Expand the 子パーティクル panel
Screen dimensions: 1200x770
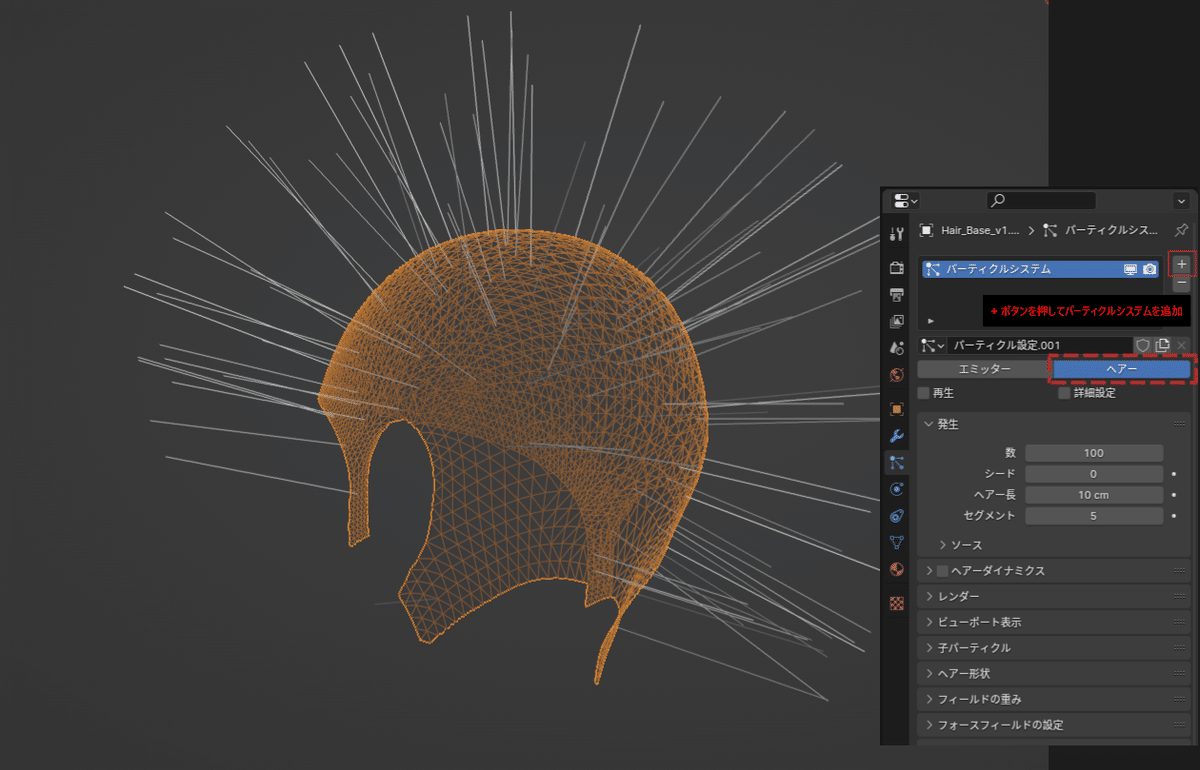tap(928, 648)
